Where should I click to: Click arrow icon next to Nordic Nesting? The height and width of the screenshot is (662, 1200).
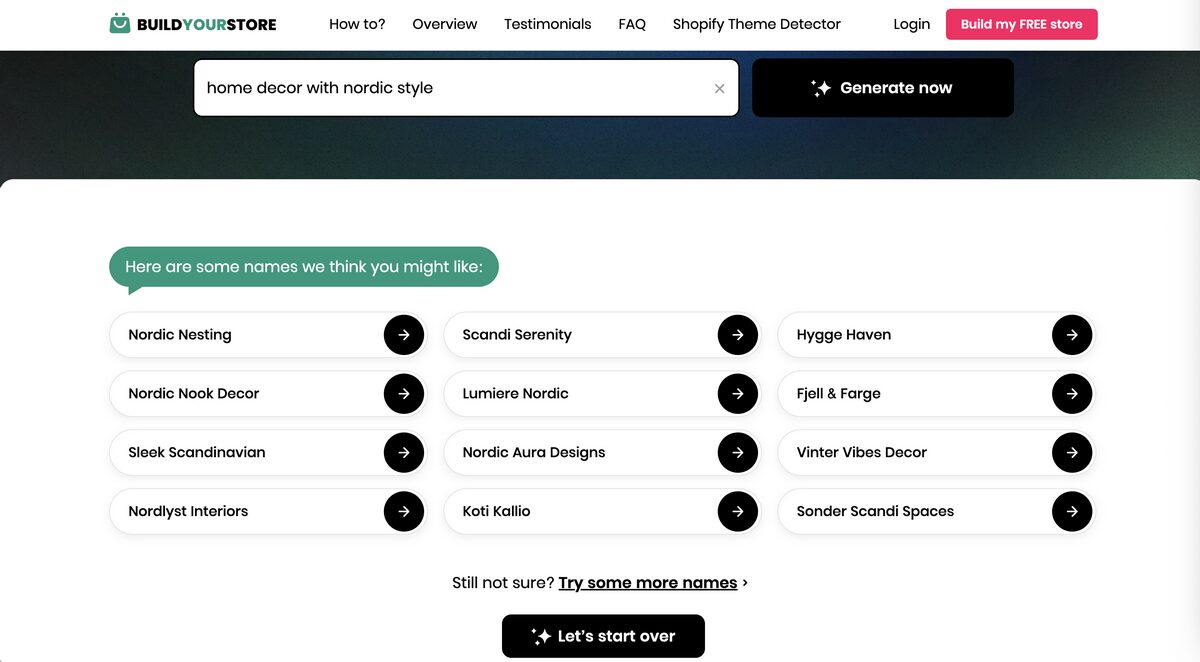coord(403,335)
